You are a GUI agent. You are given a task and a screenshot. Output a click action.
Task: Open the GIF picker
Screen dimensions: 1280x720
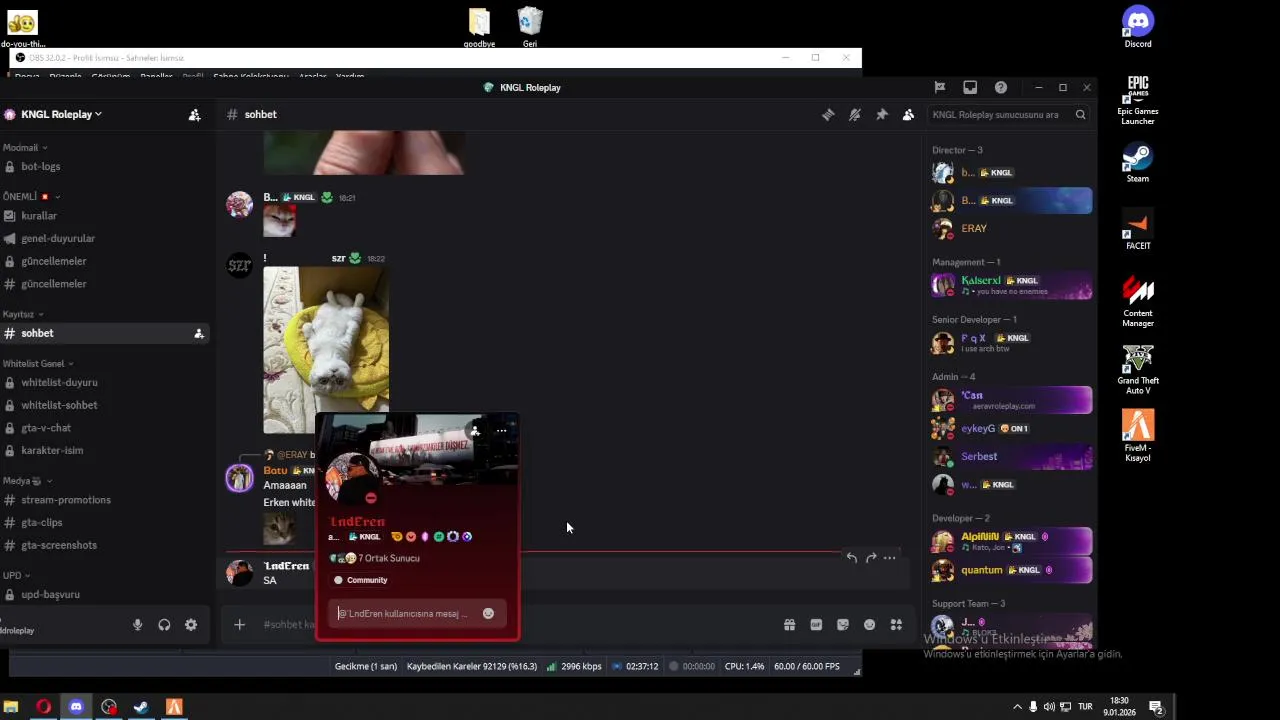816,625
